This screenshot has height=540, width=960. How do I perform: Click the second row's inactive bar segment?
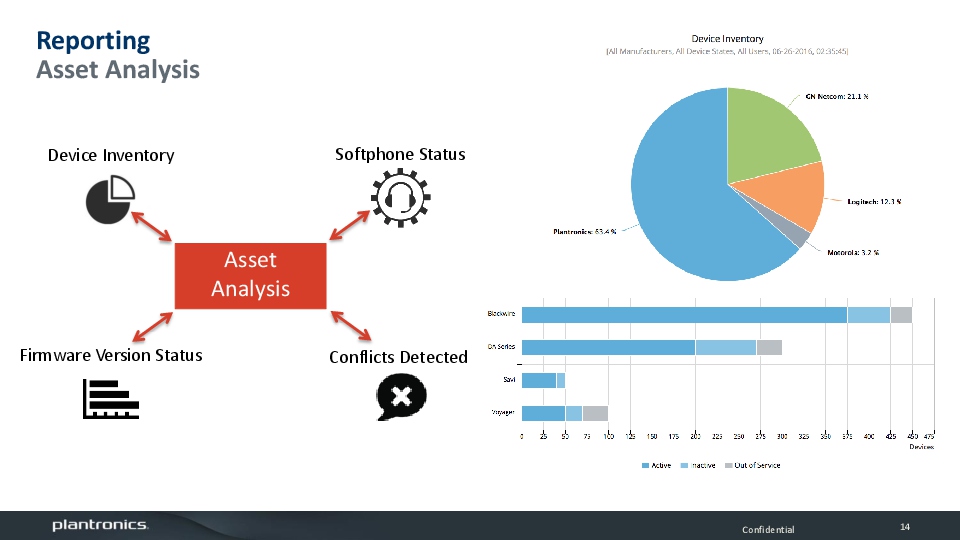(x=726, y=347)
